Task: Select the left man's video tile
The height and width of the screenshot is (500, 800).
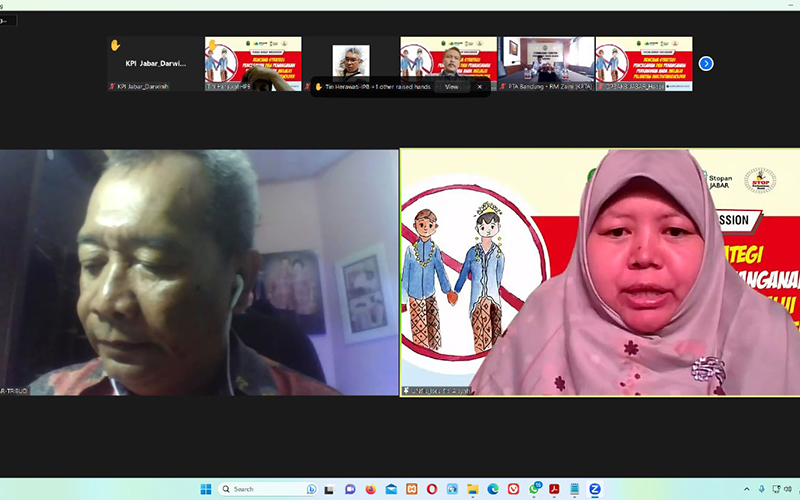Action: pyautogui.click(x=199, y=272)
